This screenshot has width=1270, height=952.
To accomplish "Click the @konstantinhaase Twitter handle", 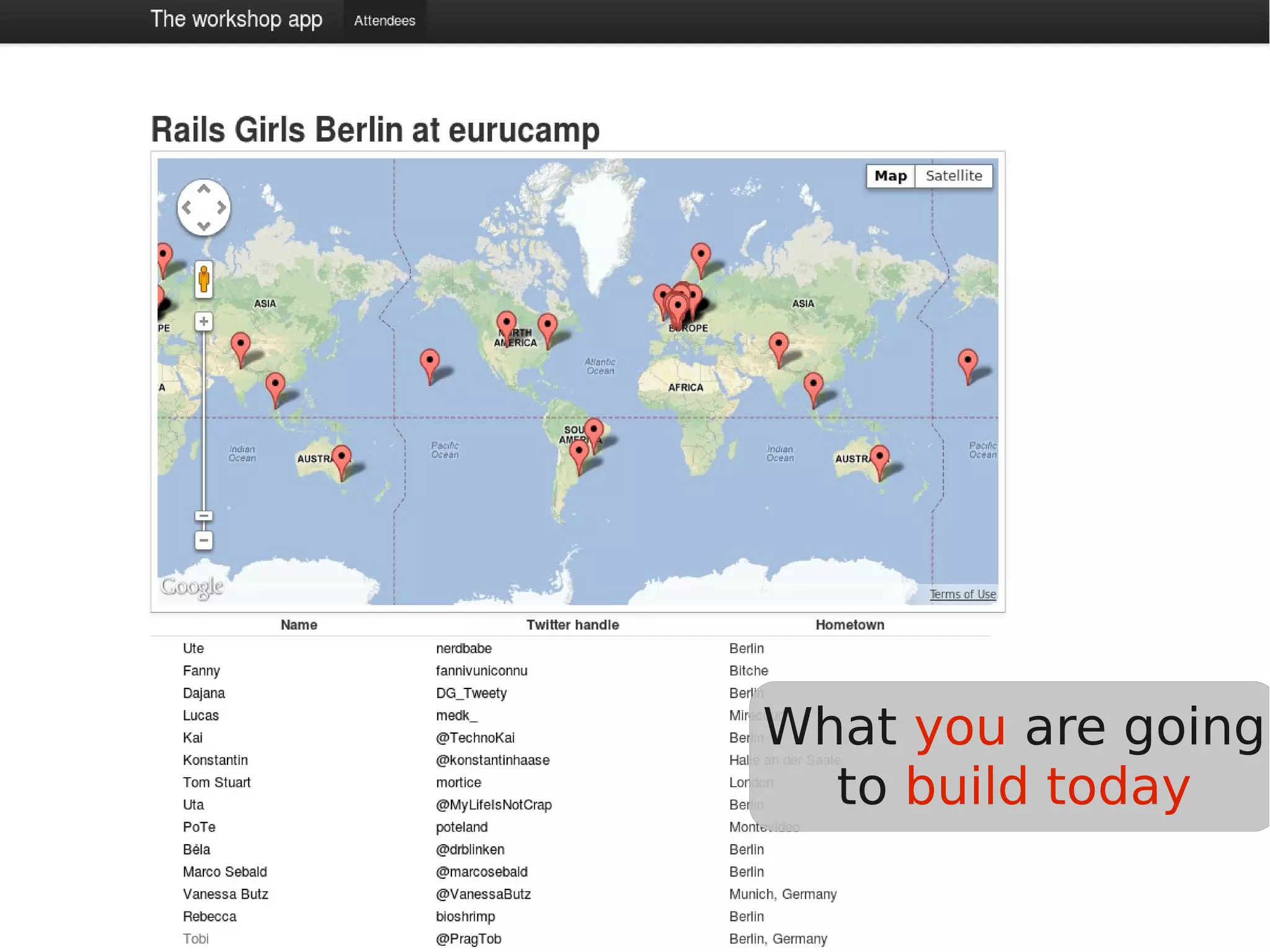I will (492, 760).
